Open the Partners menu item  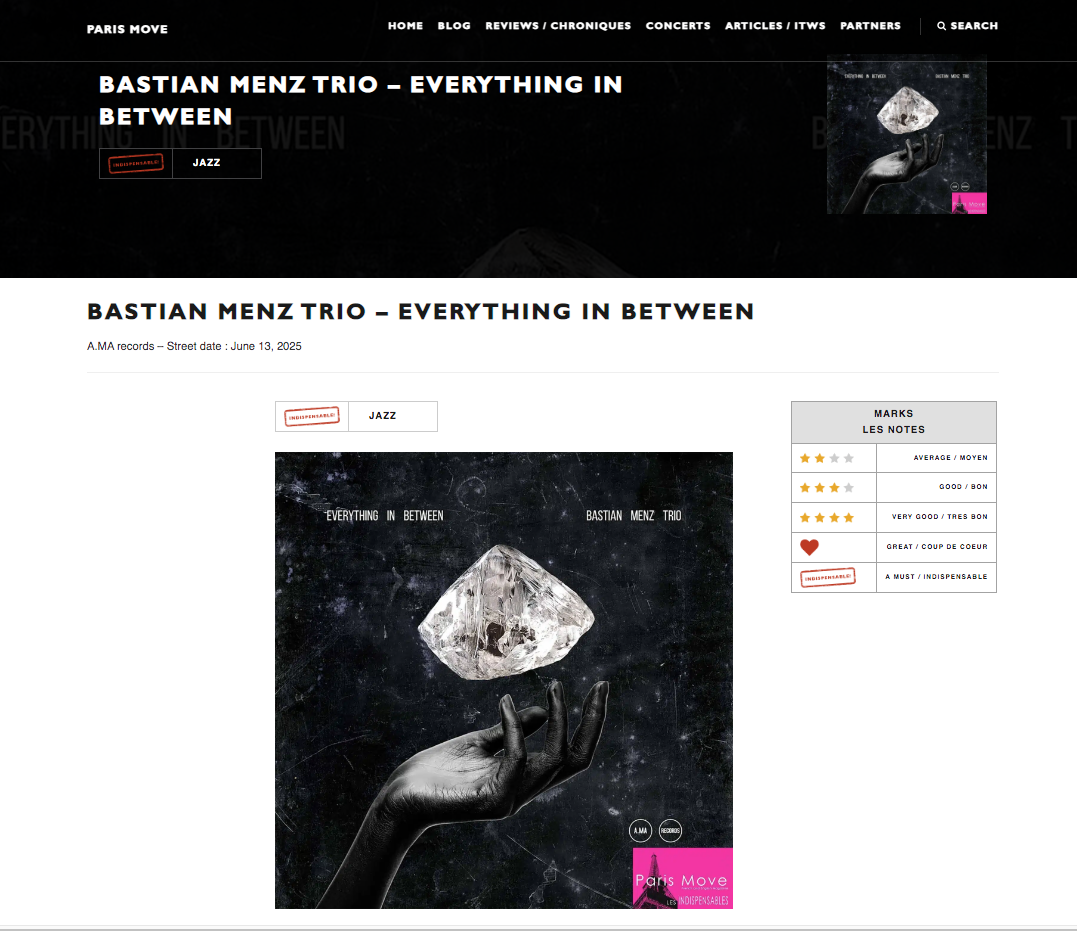click(870, 26)
